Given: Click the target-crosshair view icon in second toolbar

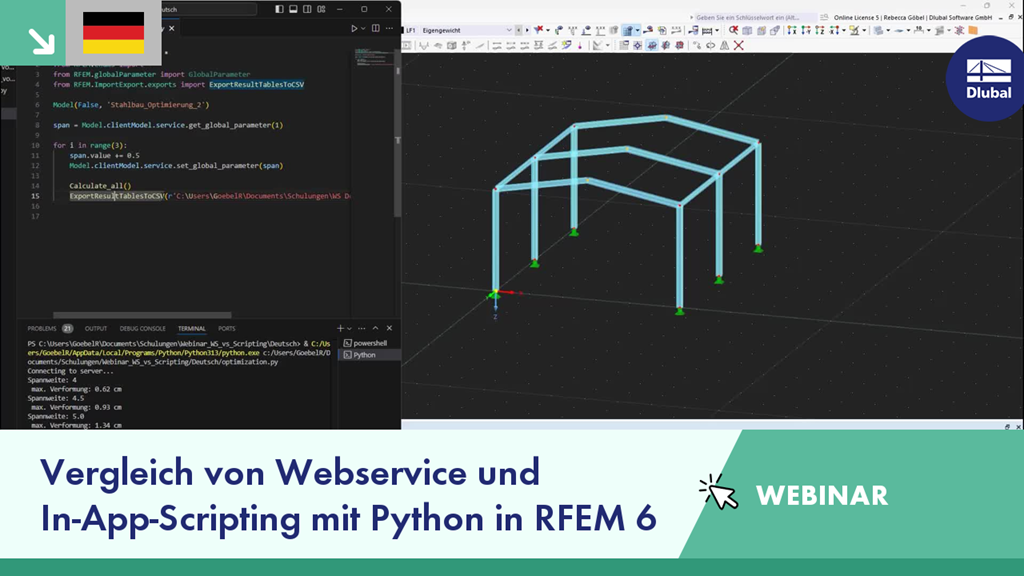Looking at the screenshot, I should tap(637, 45).
